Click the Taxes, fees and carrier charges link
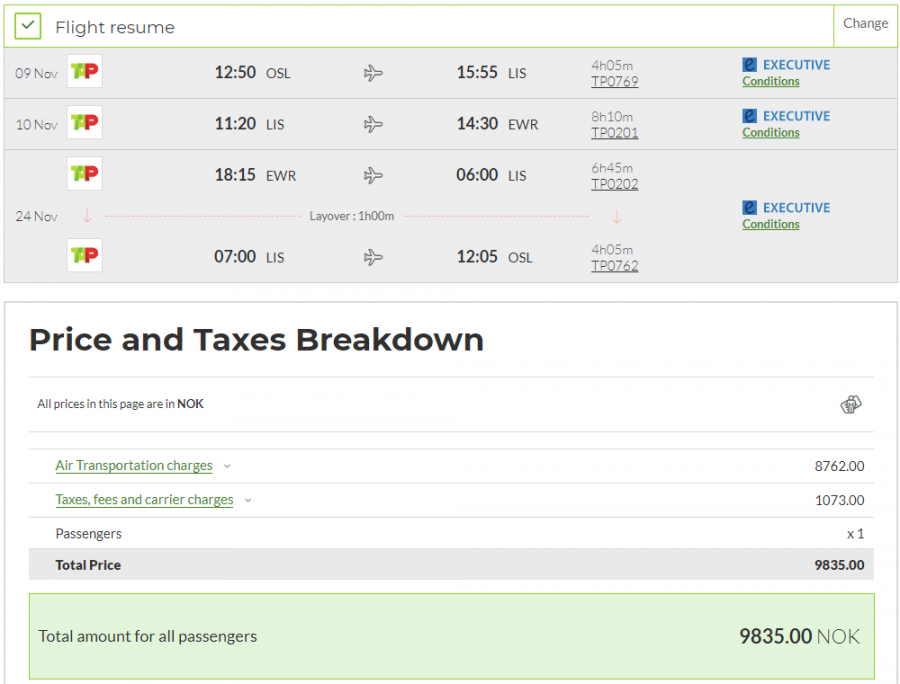 pyautogui.click(x=144, y=500)
